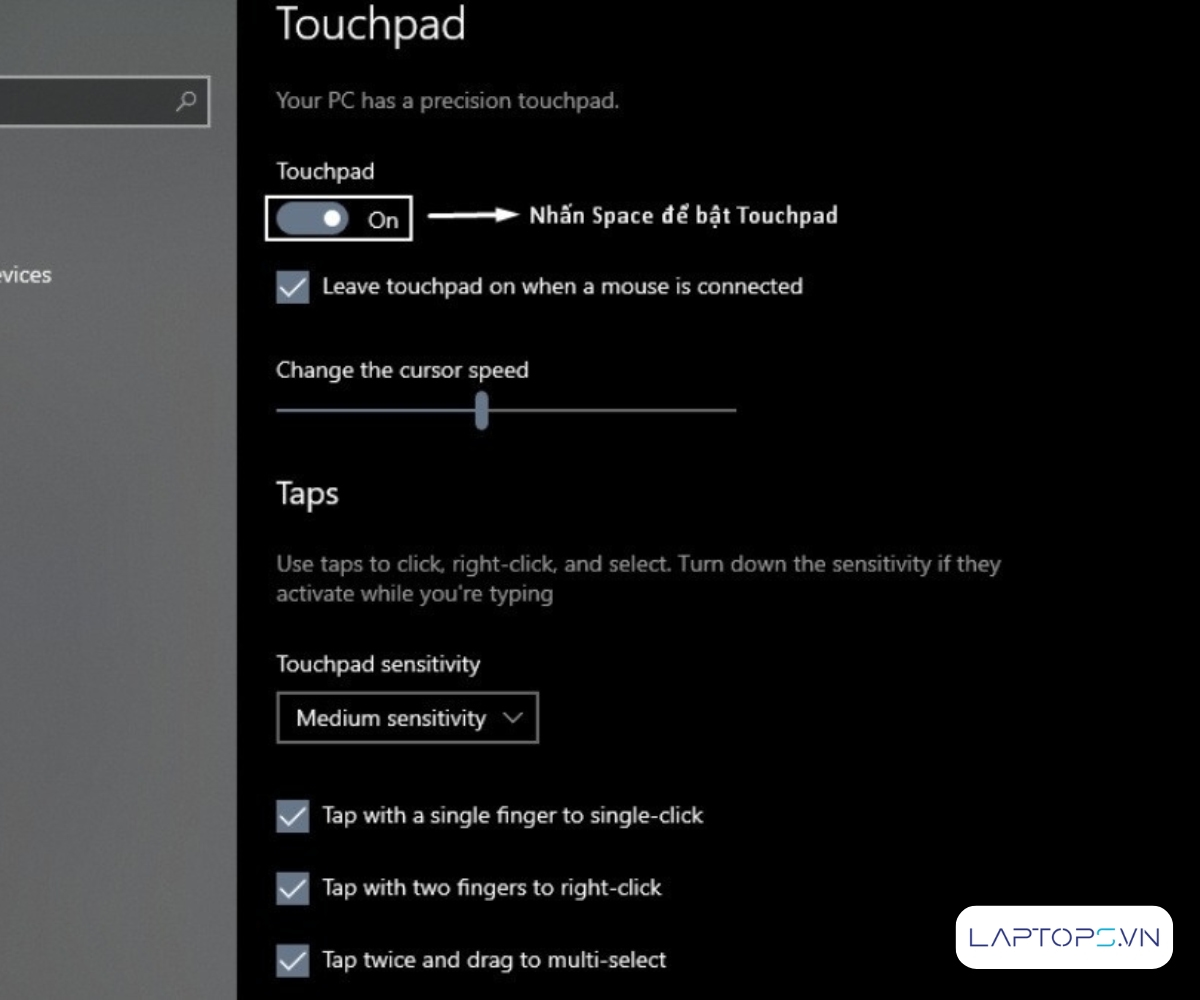Click the "Nhấn Space để bật Touchpad" annotation
The height and width of the screenshot is (1000, 1200).
click(683, 216)
